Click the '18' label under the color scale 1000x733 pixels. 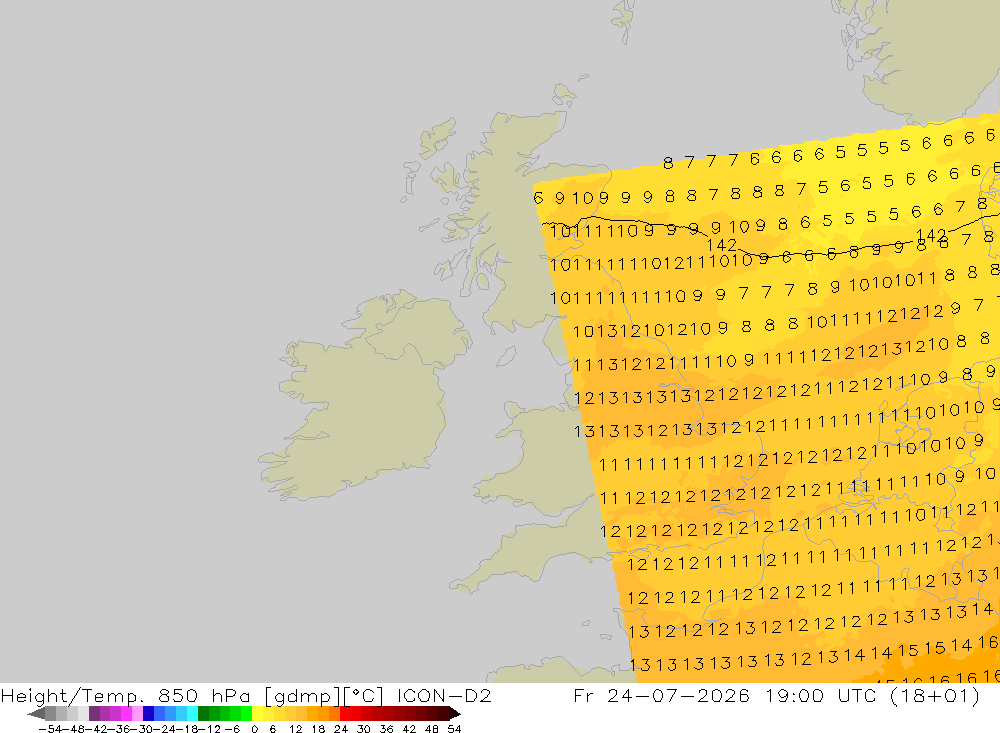pyautogui.click(x=318, y=729)
